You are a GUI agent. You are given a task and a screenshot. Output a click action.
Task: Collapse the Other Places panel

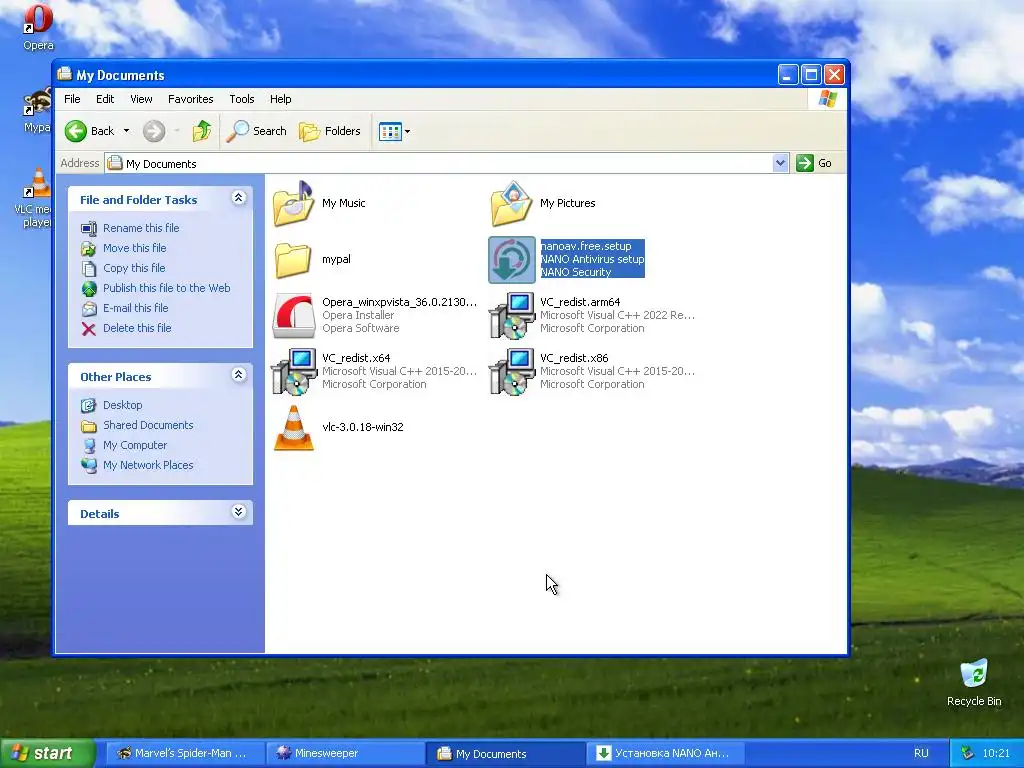[x=239, y=375]
